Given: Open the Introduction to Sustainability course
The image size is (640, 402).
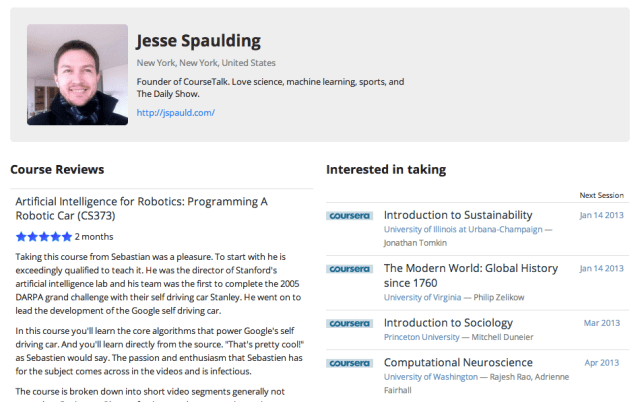Looking at the screenshot, I should coord(458,215).
